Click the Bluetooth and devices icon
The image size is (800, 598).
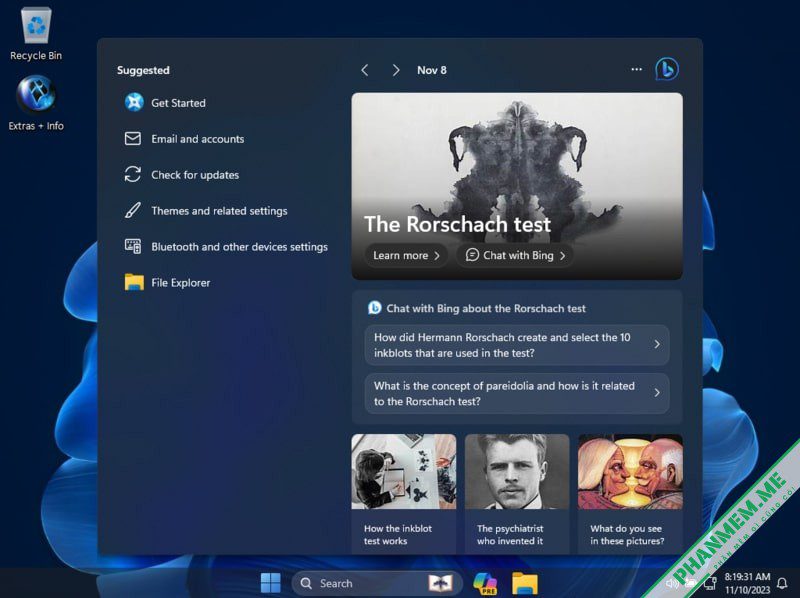(133, 246)
